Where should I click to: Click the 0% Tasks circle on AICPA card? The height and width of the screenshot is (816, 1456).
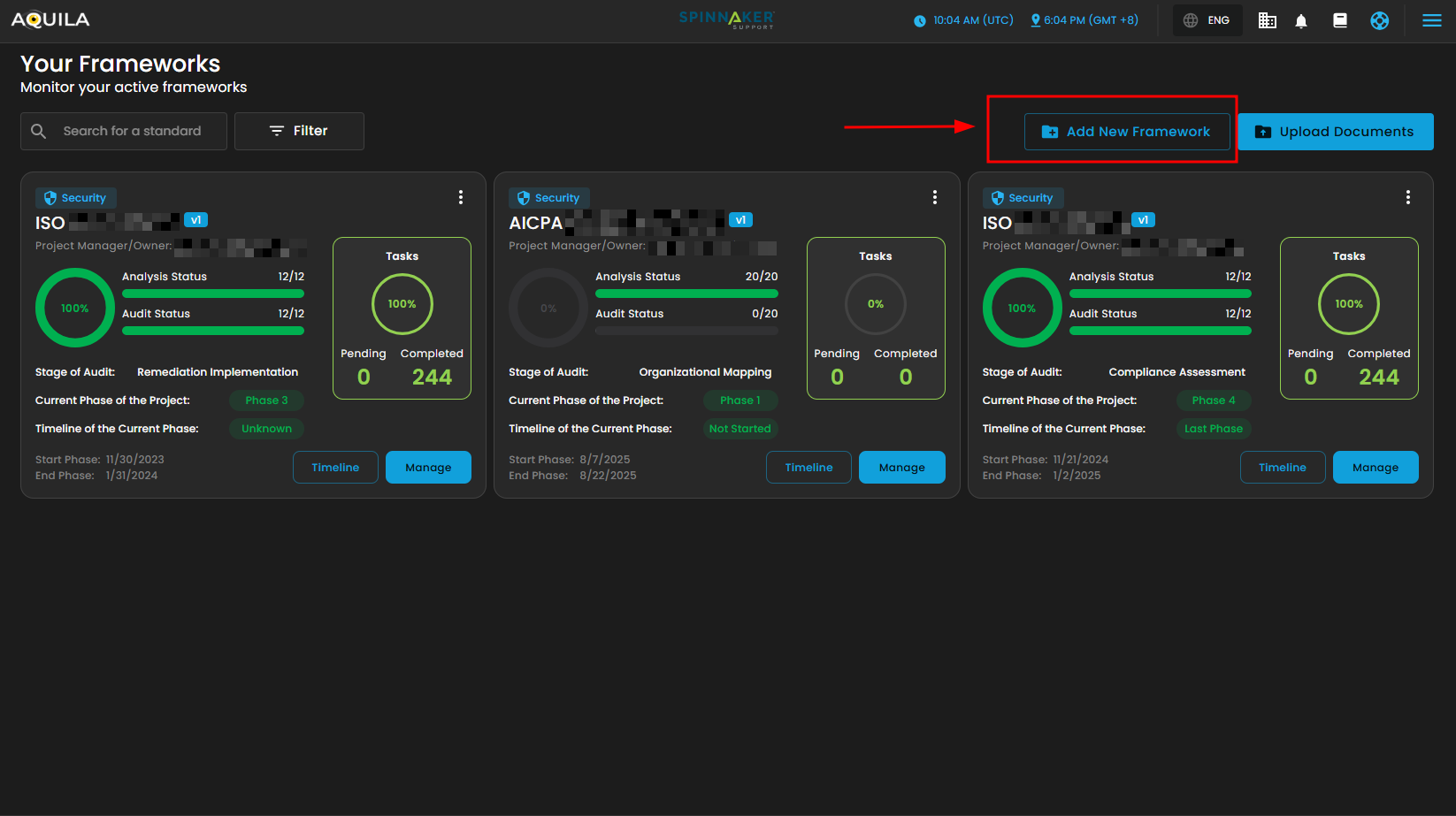[875, 304]
